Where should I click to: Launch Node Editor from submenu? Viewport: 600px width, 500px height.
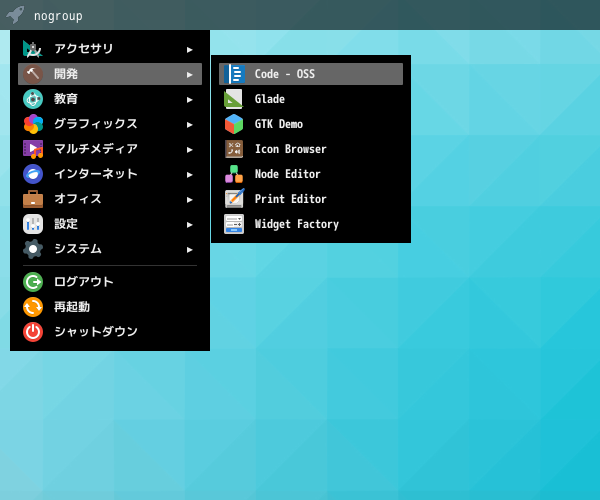tap(311, 174)
